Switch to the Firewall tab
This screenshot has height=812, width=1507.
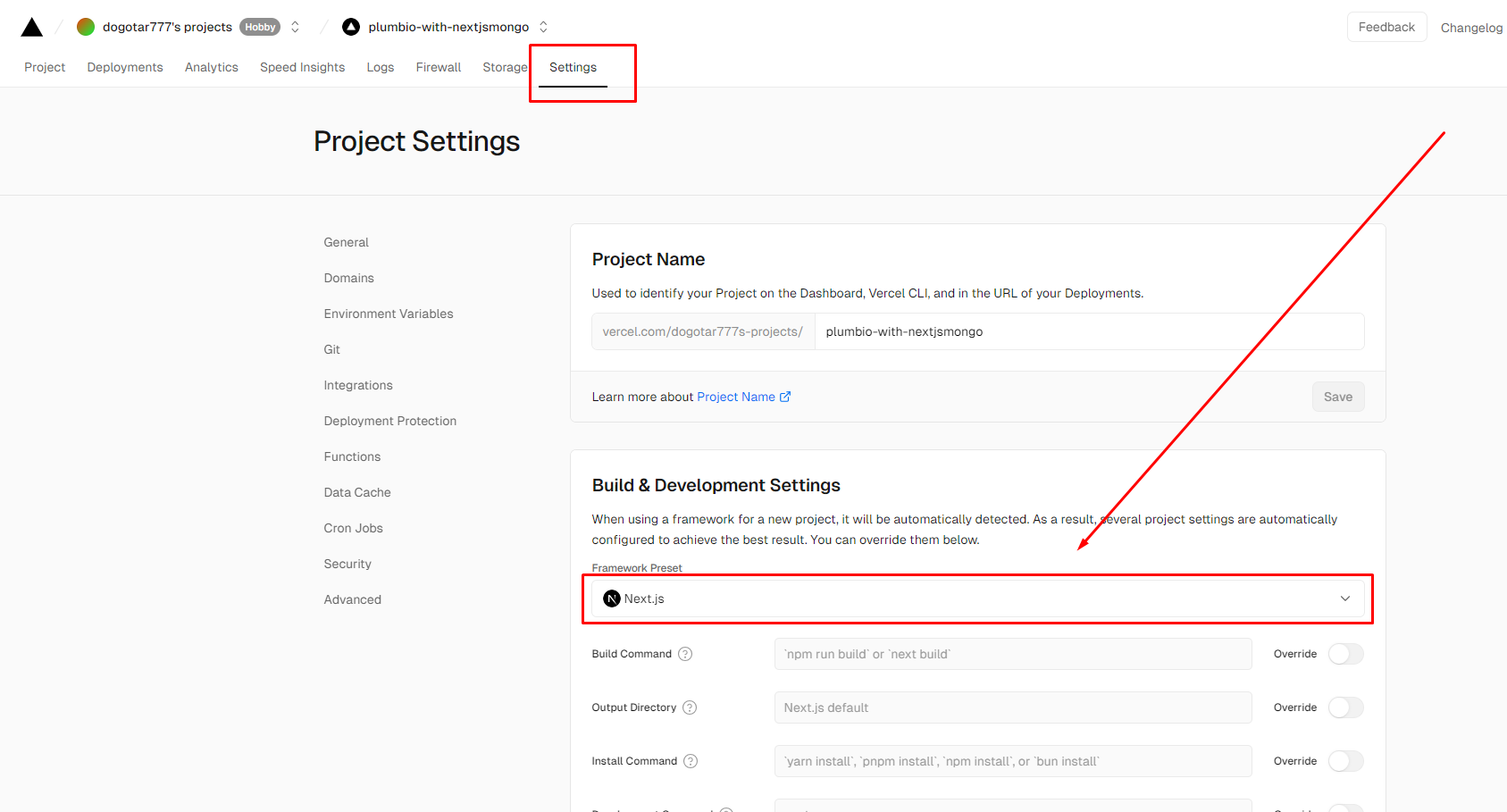[x=439, y=67]
